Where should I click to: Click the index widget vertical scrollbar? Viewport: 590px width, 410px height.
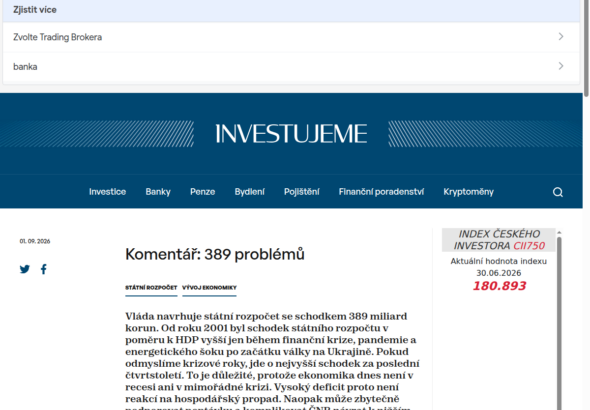pos(559,323)
